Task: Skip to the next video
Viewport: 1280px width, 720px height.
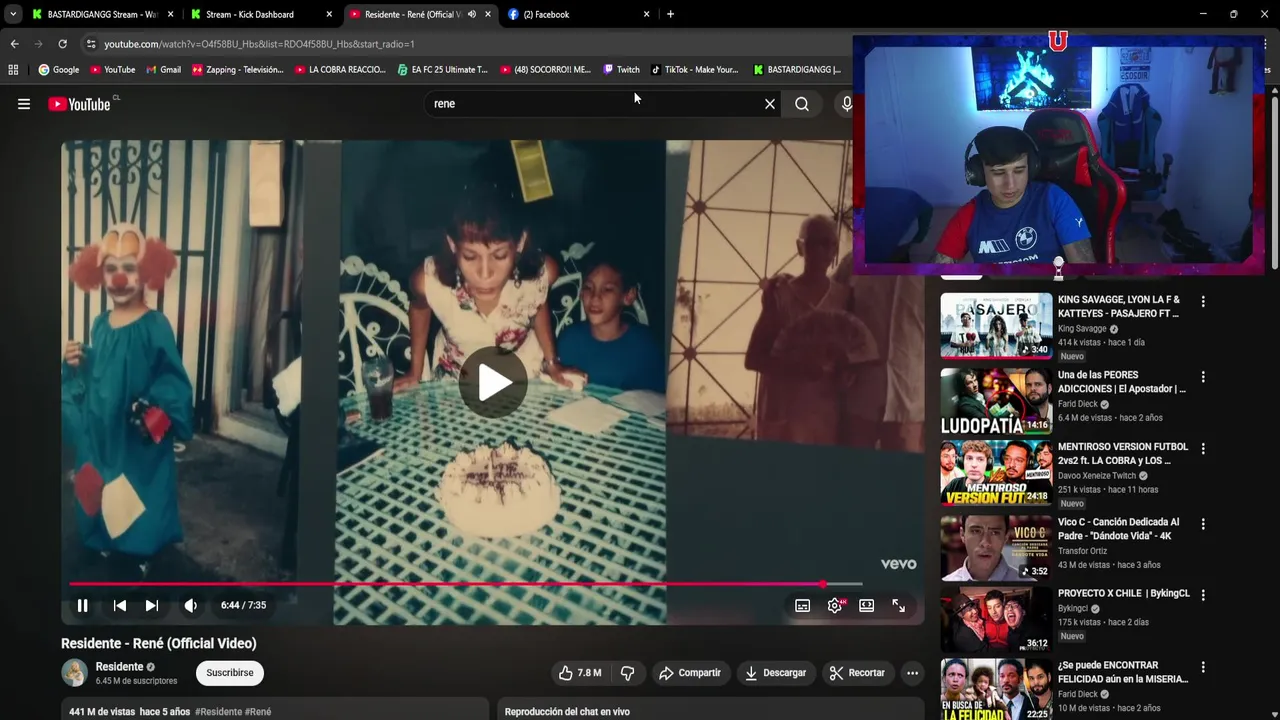Action: [152, 605]
